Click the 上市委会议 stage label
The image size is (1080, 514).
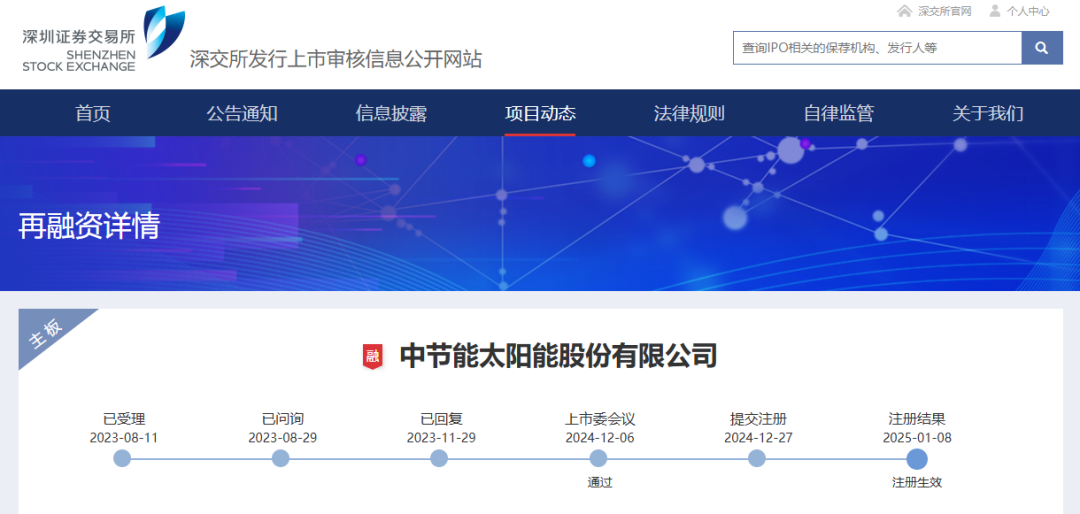coord(600,419)
